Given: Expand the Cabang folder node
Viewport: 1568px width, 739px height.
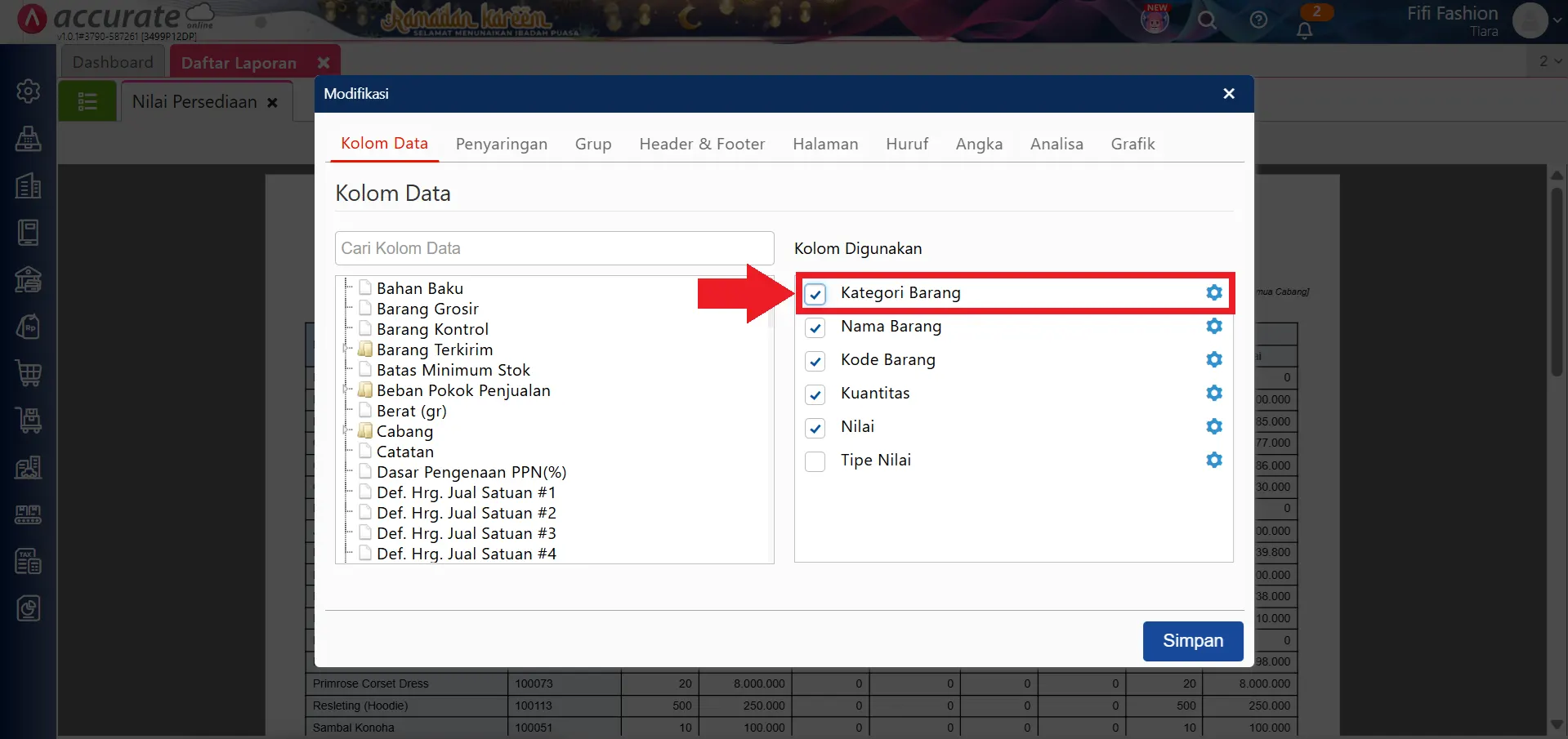Looking at the screenshot, I should pos(348,431).
